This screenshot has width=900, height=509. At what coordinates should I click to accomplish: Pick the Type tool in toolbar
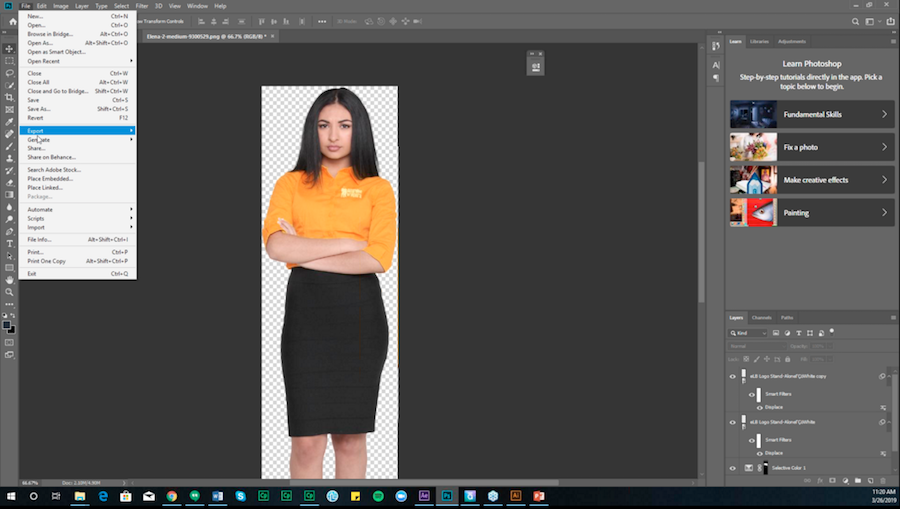10,243
